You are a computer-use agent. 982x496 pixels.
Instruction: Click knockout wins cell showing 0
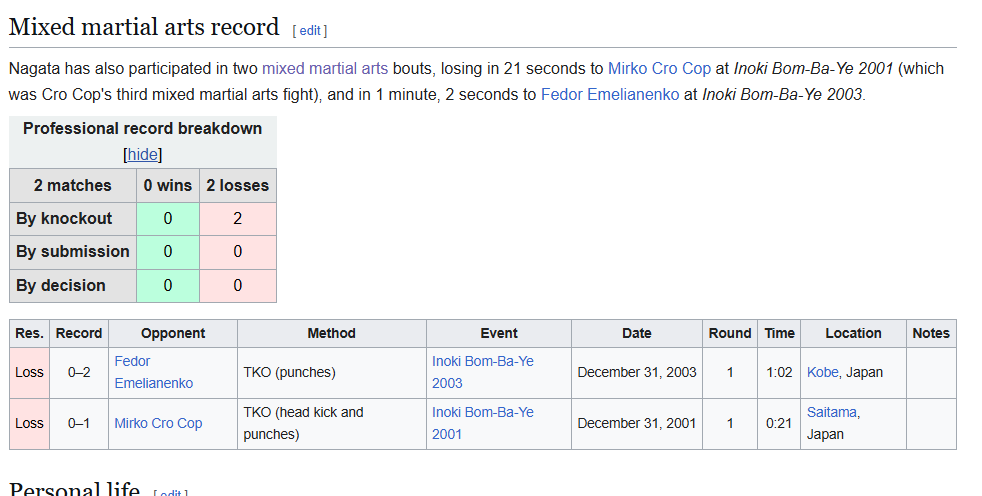click(168, 219)
